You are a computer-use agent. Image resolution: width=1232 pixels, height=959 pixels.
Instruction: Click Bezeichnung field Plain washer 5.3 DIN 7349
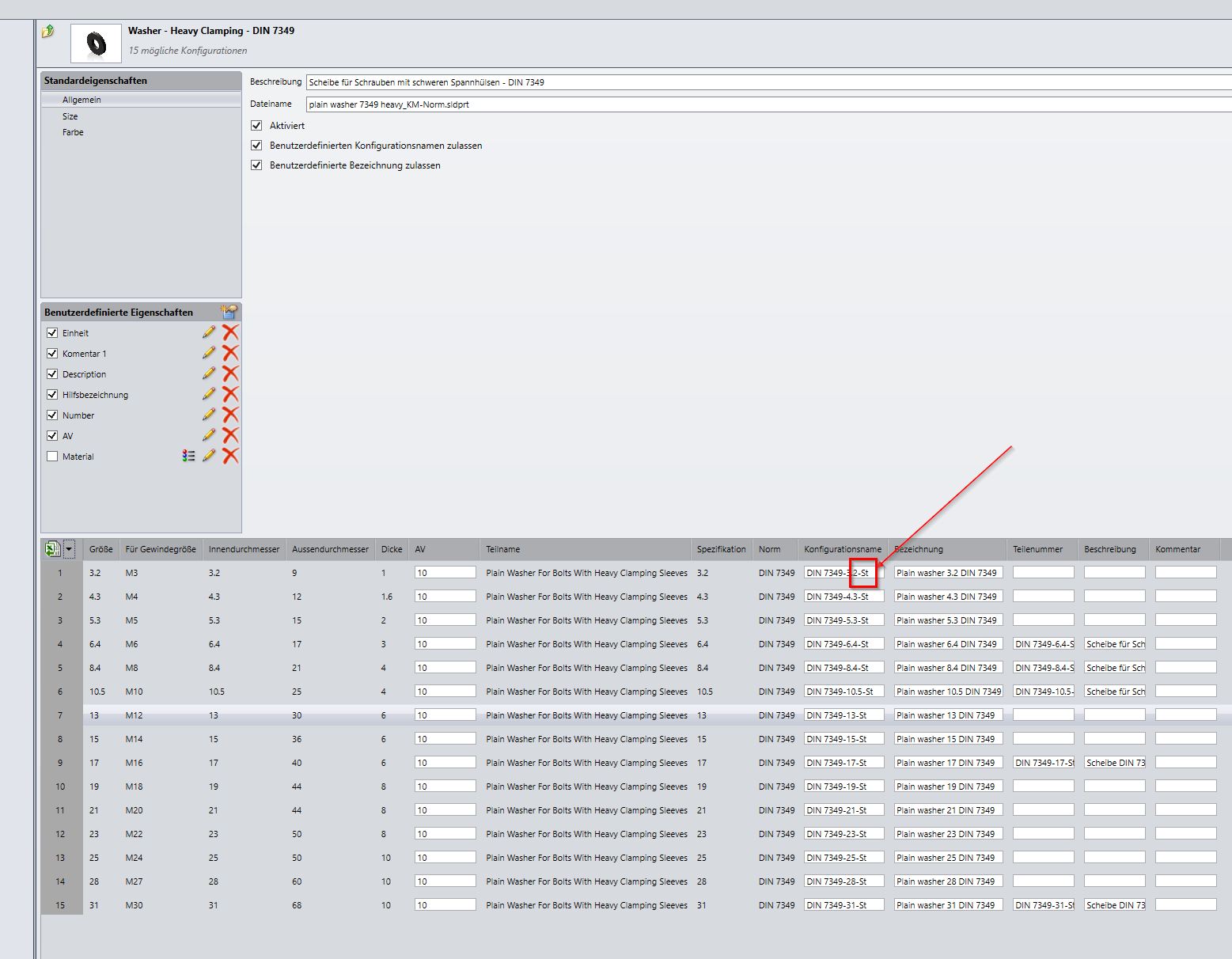(949, 620)
